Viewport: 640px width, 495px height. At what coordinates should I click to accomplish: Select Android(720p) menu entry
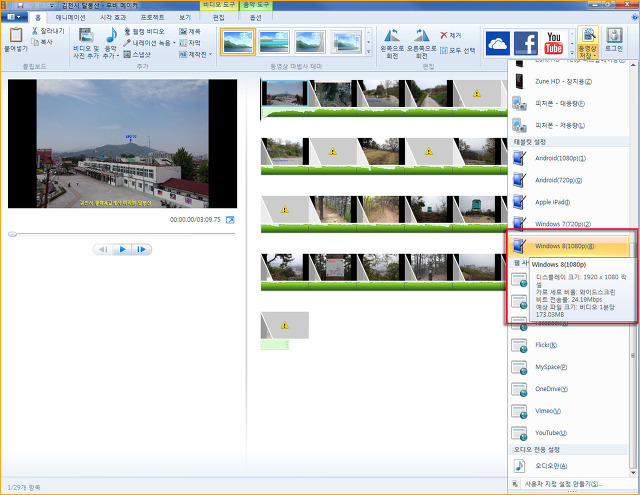click(x=568, y=180)
